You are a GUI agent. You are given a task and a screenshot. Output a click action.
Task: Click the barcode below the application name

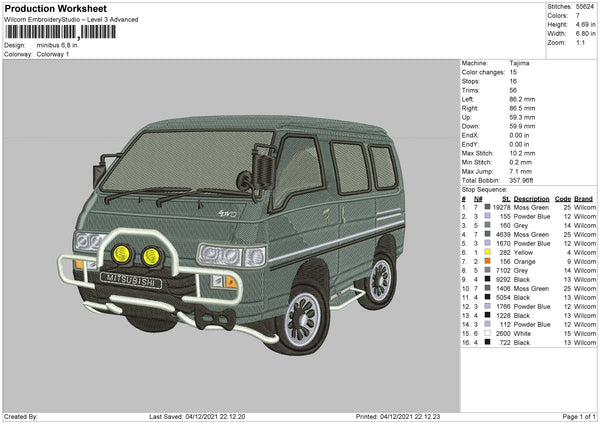[62, 32]
